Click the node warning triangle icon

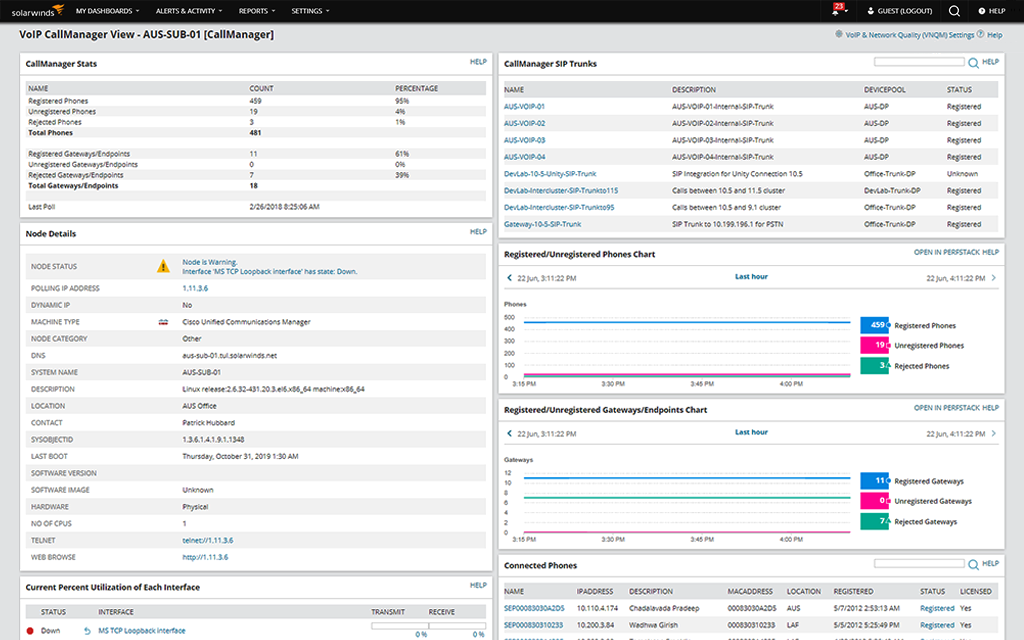click(x=163, y=266)
